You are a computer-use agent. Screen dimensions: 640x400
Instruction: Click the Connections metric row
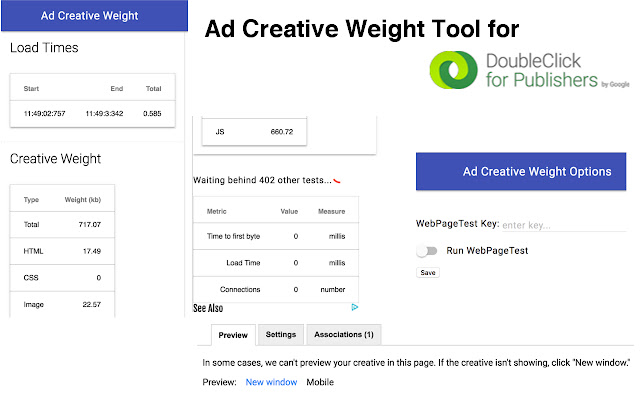click(276, 289)
